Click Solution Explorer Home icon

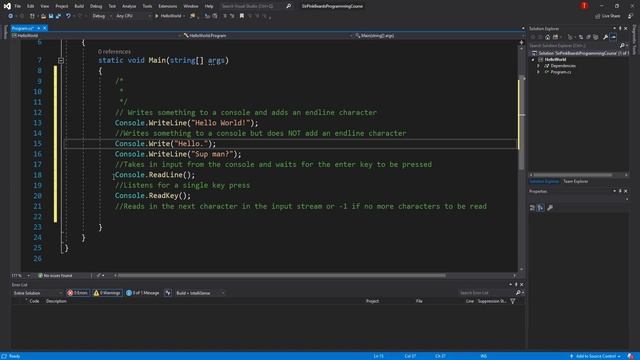pos(547,37)
